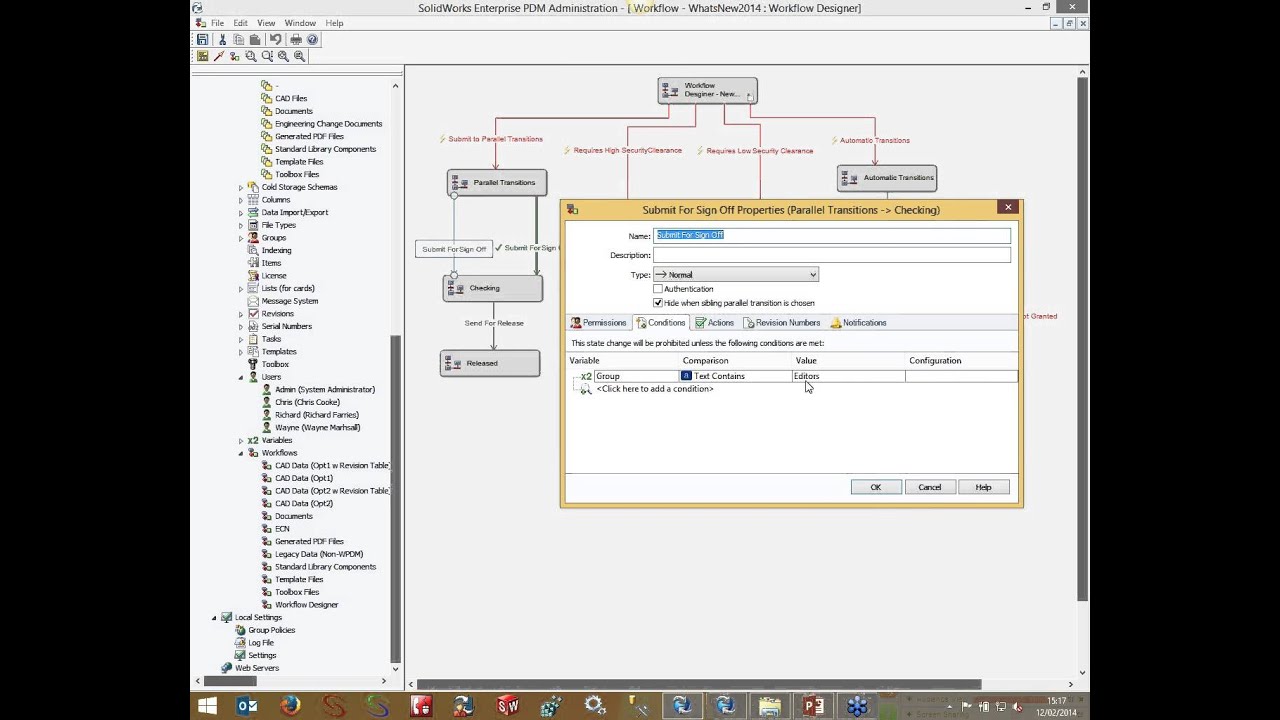
Task: Select ECN workflow in the tree
Action: click(x=282, y=529)
